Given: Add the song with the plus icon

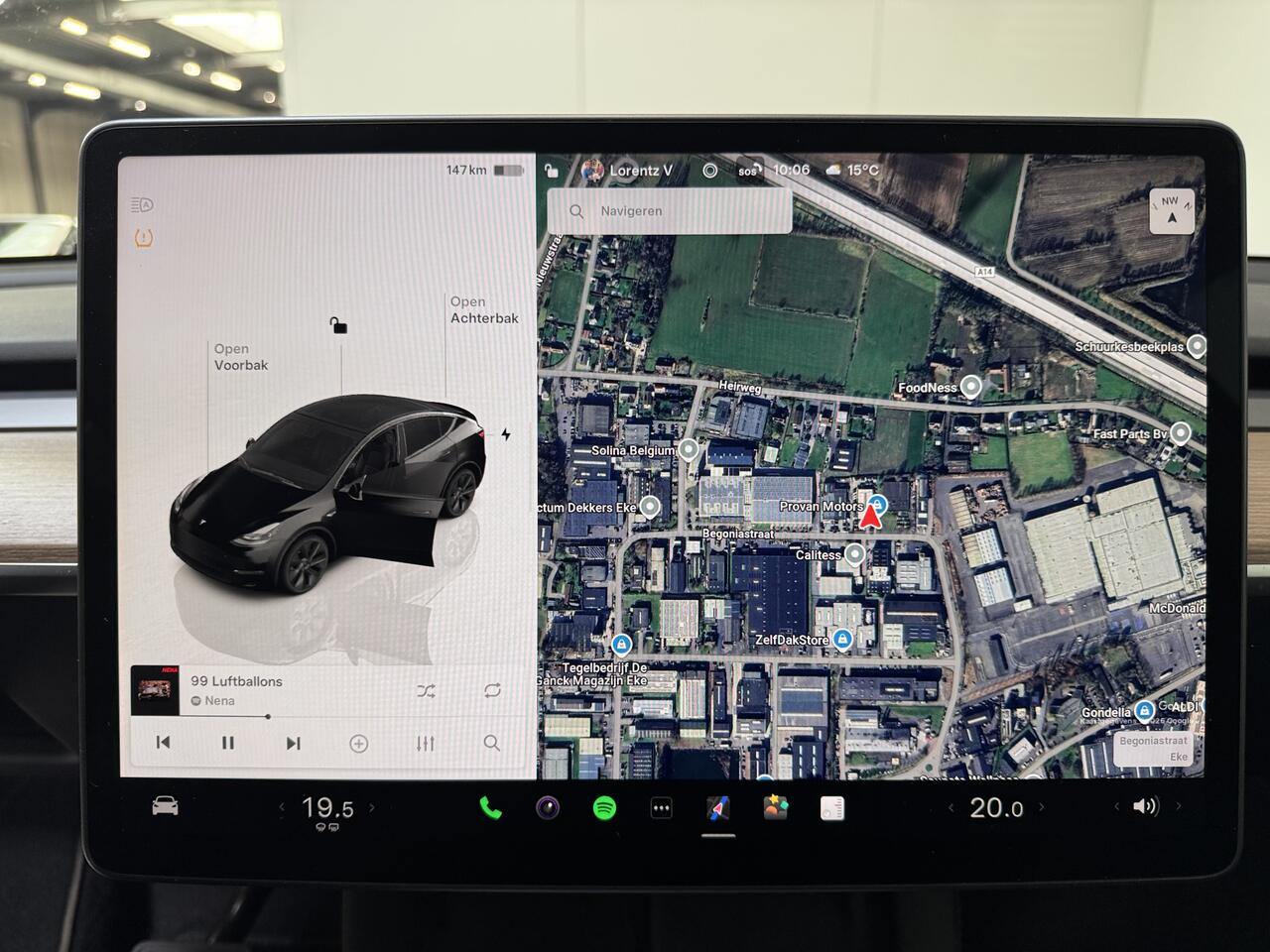Looking at the screenshot, I should pyautogui.click(x=359, y=744).
